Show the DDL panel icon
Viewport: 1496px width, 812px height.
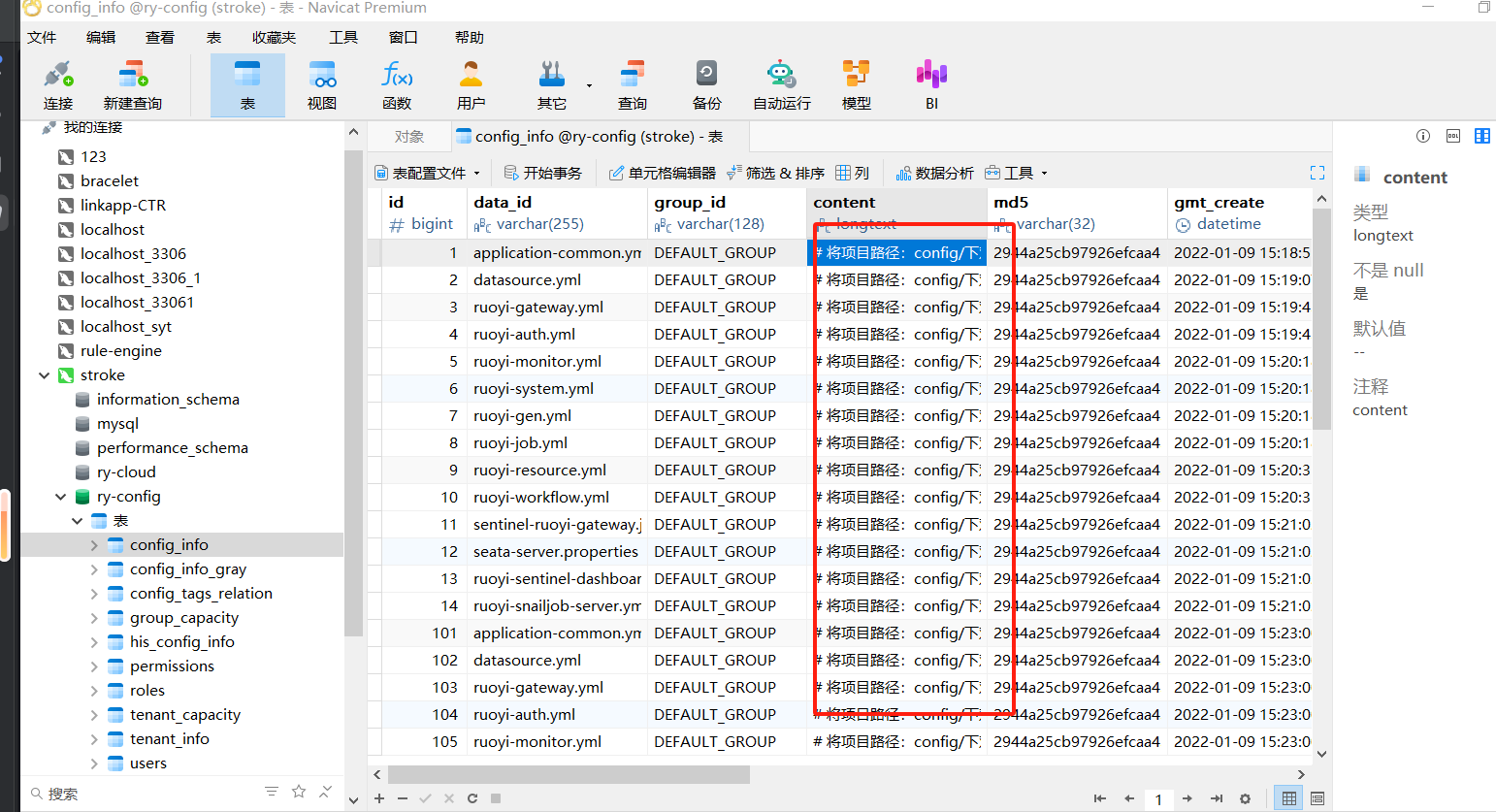point(1453,136)
